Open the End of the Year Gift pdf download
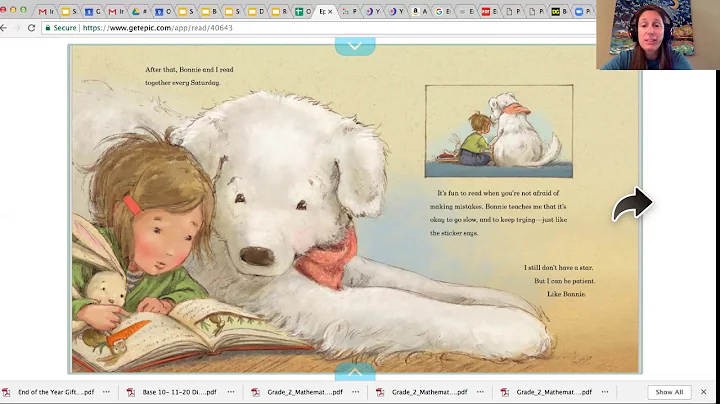The width and height of the screenshot is (720, 404). point(56,392)
